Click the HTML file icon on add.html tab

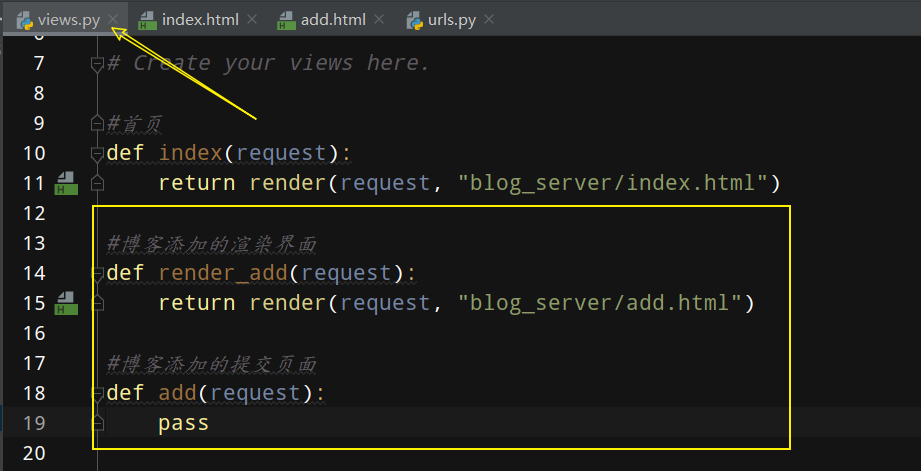pos(286,21)
